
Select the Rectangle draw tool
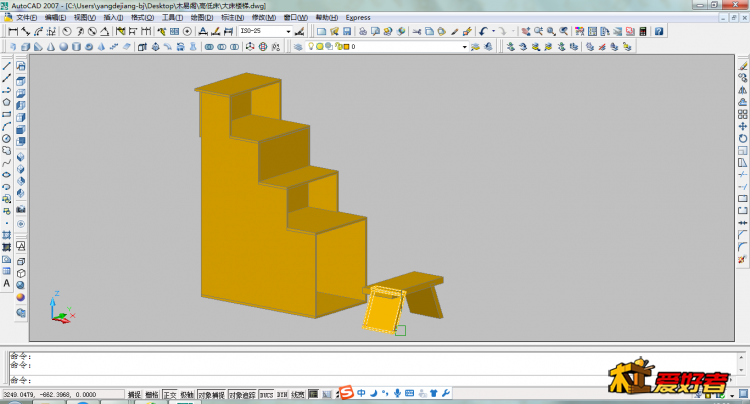point(7,114)
